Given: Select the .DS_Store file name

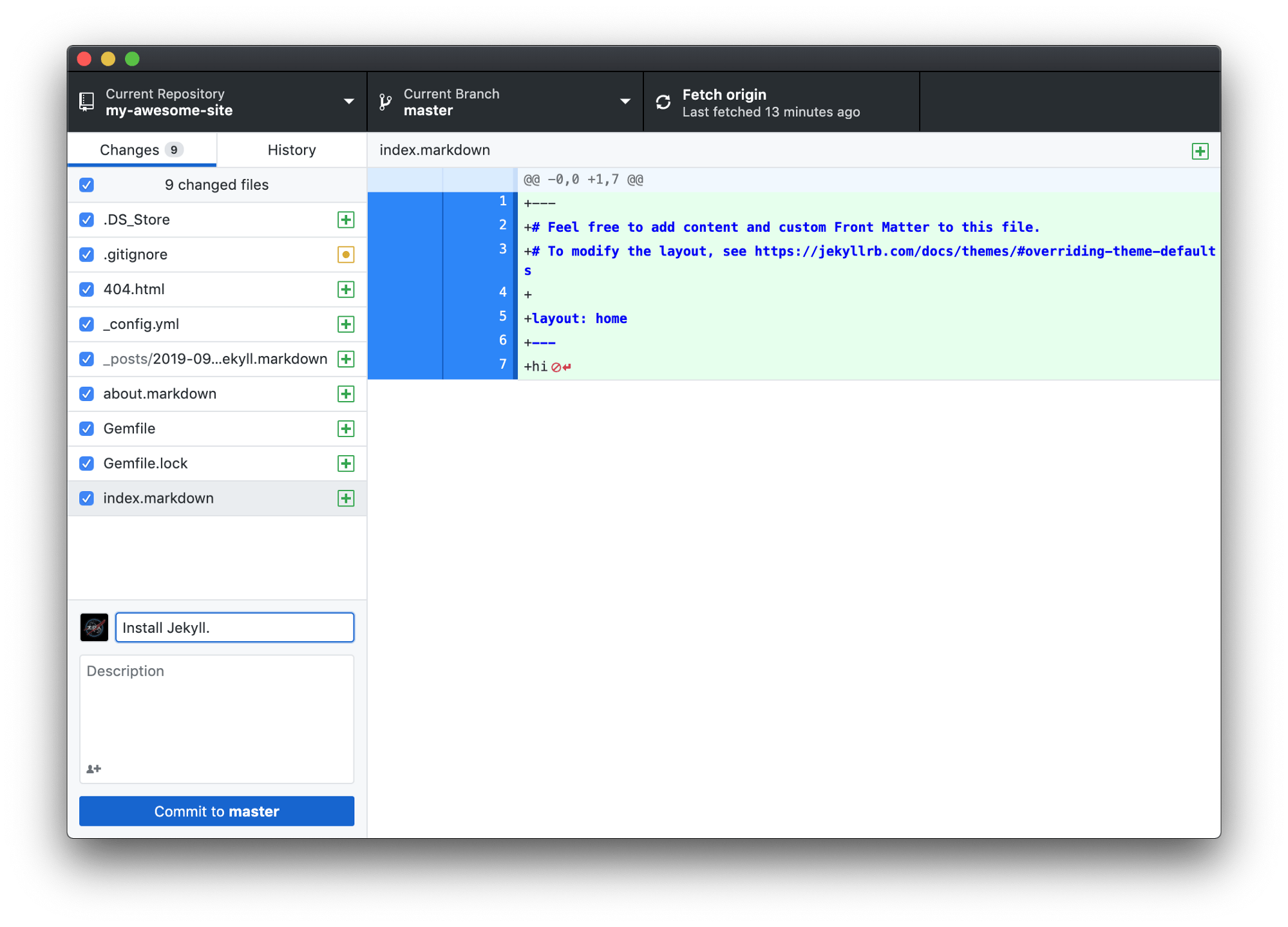Looking at the screenshot, I should tap(137, 220).
